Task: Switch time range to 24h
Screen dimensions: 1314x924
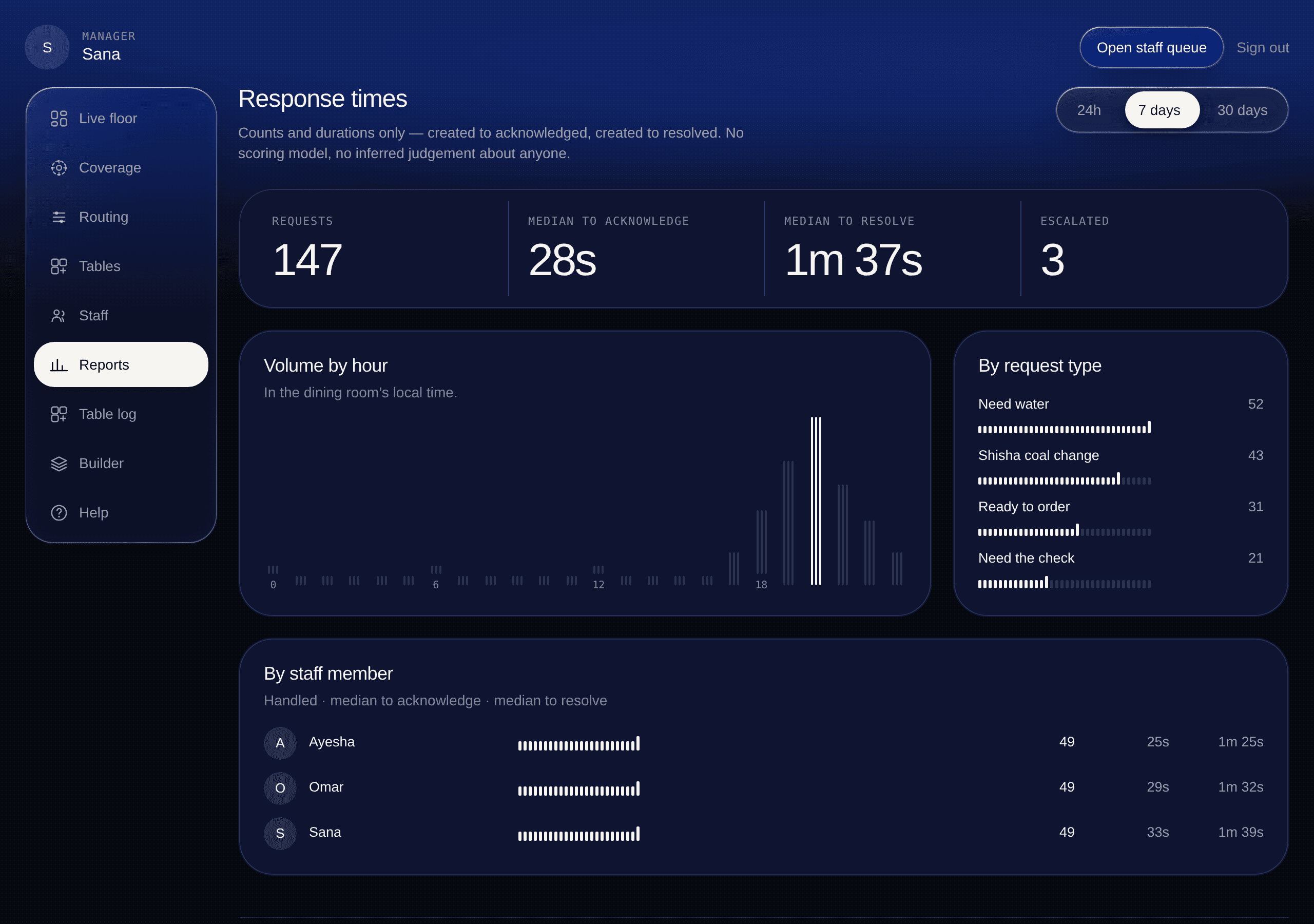Action: click(x=1089, y=110)
